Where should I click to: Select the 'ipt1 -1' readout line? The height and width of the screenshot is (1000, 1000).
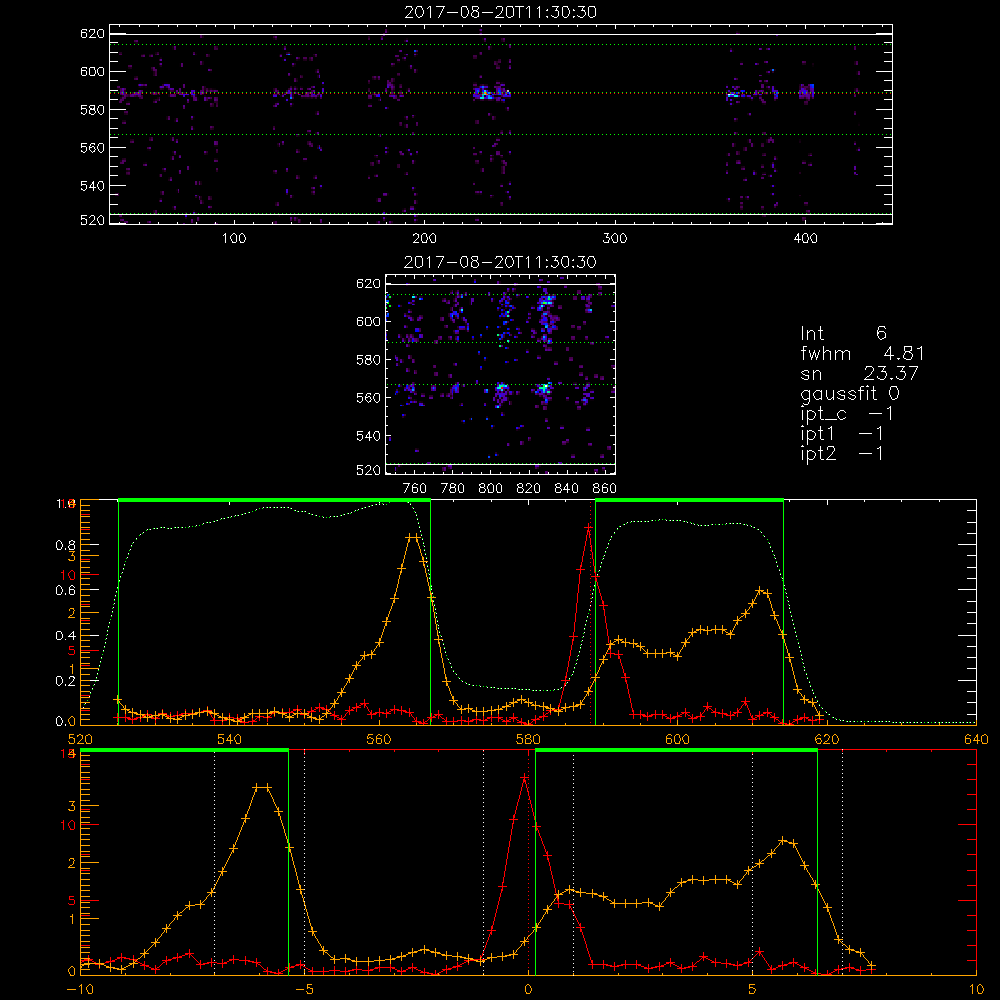[x=842, y=434]
